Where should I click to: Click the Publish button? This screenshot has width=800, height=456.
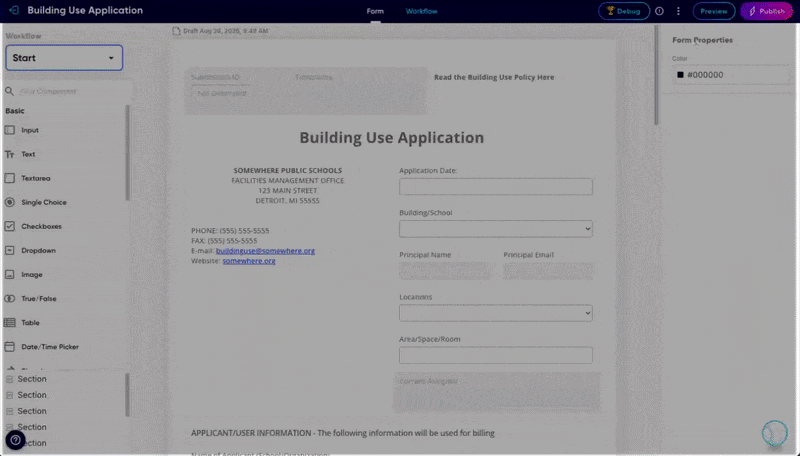767,11
